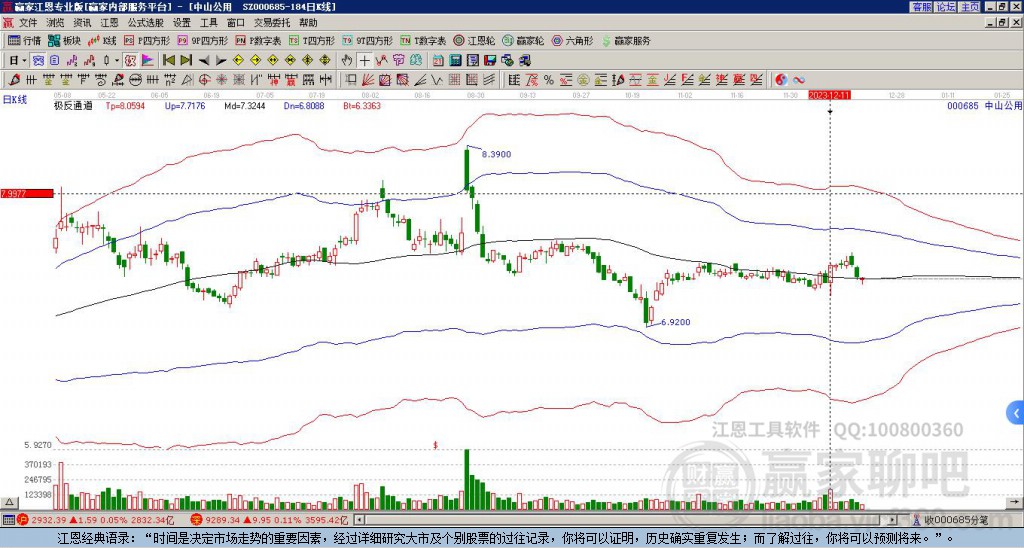
Task: Jump to first bar icon
Action: coord(168,61)
